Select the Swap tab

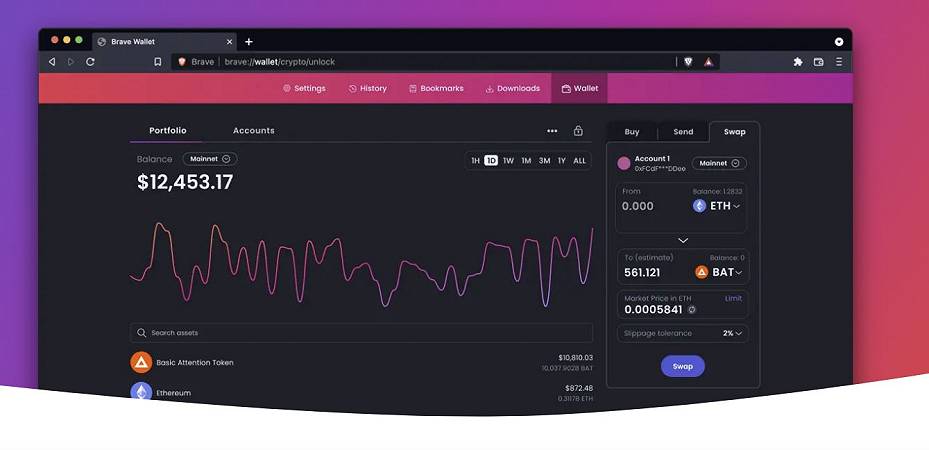[x=735, y=132]
